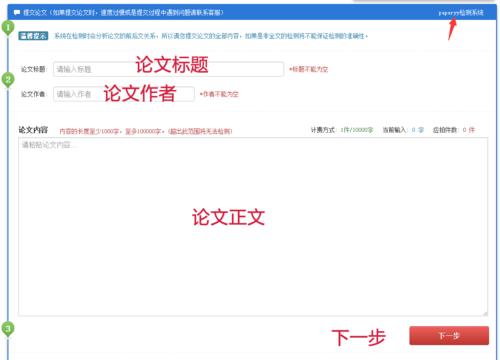
Task: Click the 温馨提示 label badge
Action: click(33, 36)
